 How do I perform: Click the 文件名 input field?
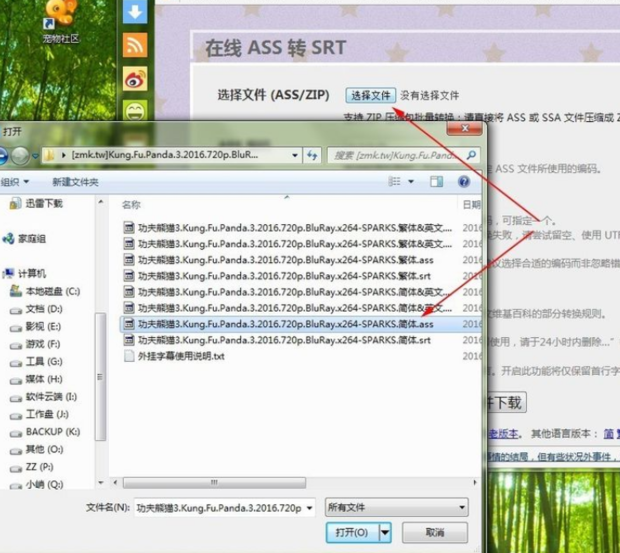pyautogui.click(x=219, y=508)
